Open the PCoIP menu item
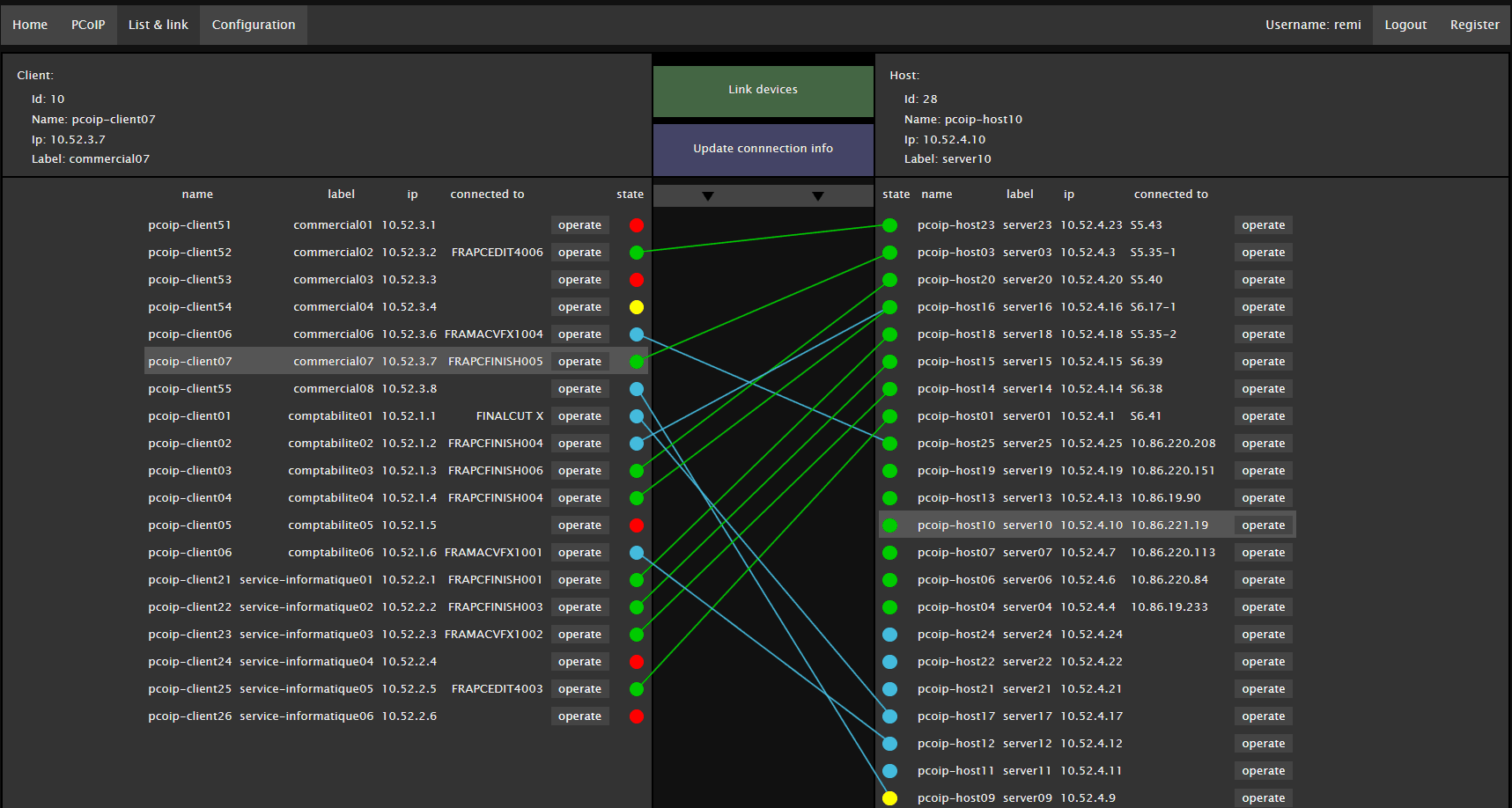The width and height of the screenshot is (1512, 808). 88,25
